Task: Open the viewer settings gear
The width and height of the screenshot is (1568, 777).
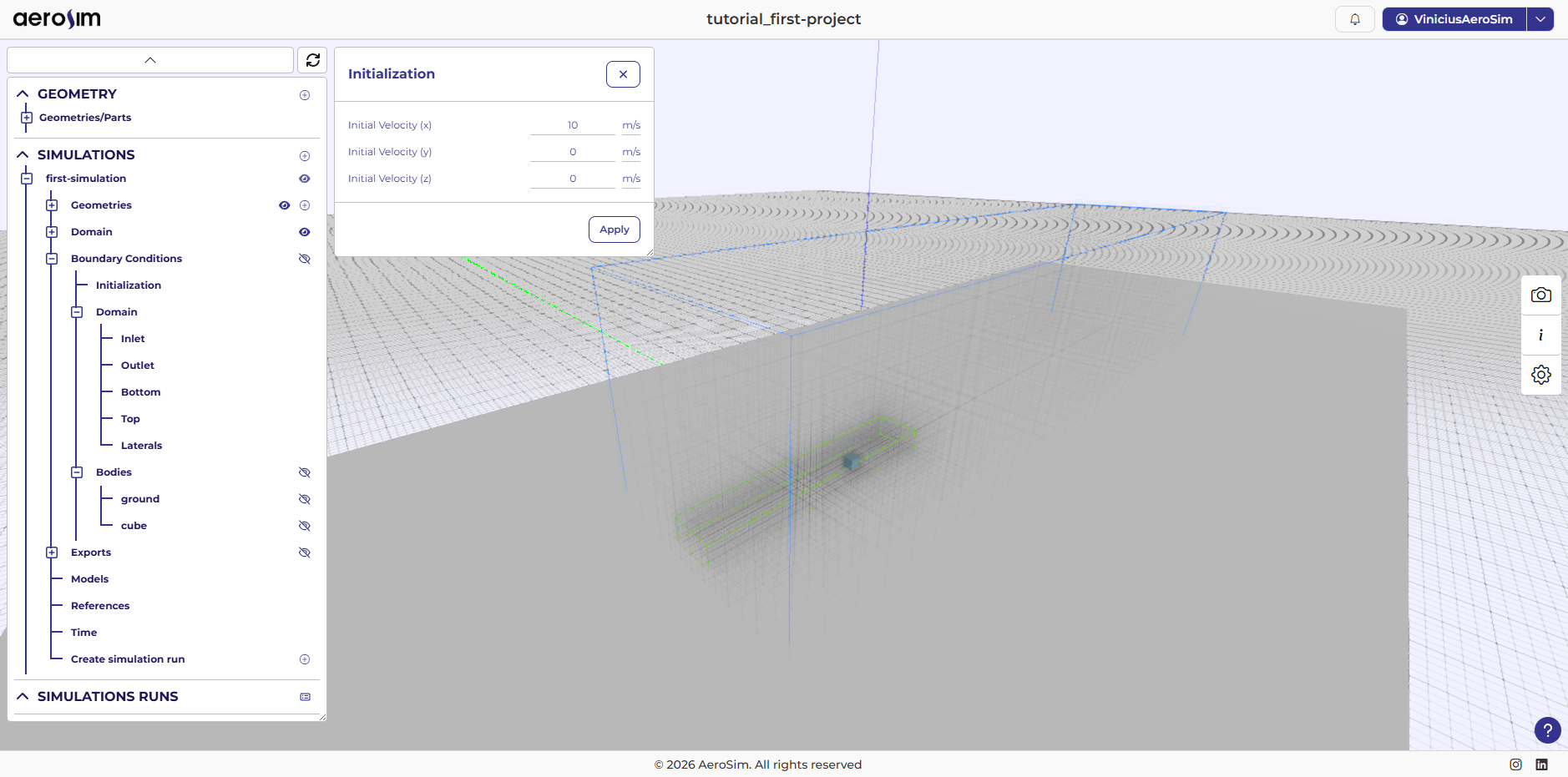Action: click(x=1540, y=375)
